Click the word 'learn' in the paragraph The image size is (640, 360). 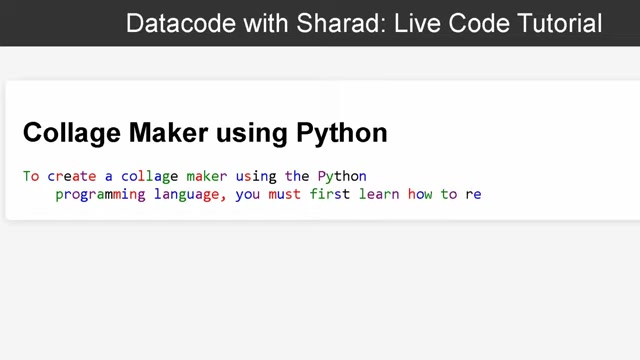click(379, 194)
